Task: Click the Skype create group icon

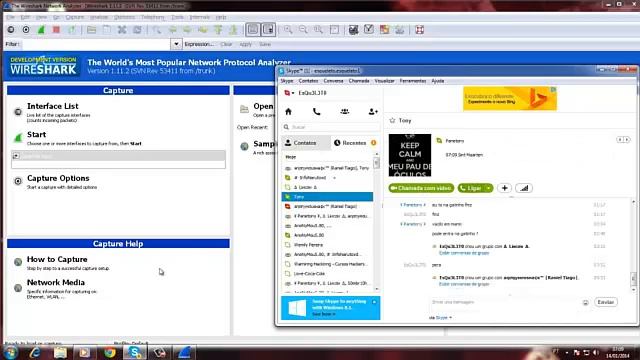Action: click(x=345, y=111)
